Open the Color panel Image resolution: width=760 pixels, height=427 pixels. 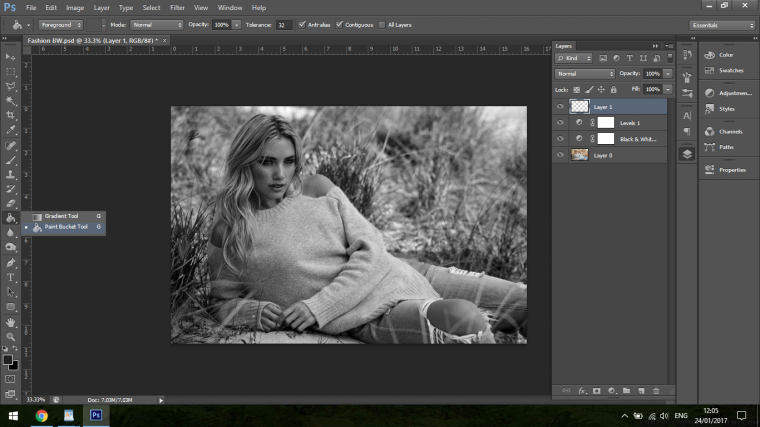point(726,55)
